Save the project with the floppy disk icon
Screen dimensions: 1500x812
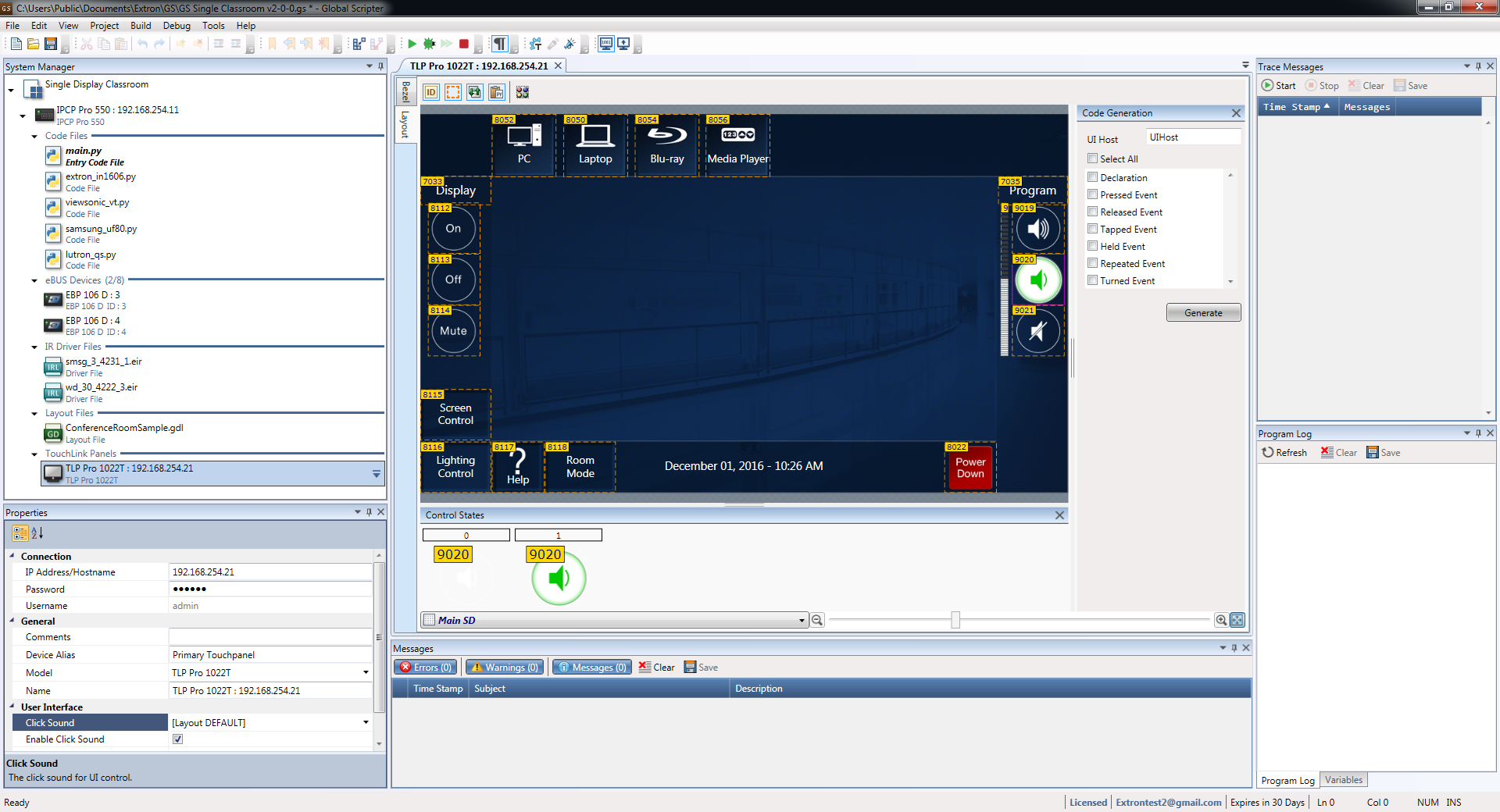(x=51, y=44)
